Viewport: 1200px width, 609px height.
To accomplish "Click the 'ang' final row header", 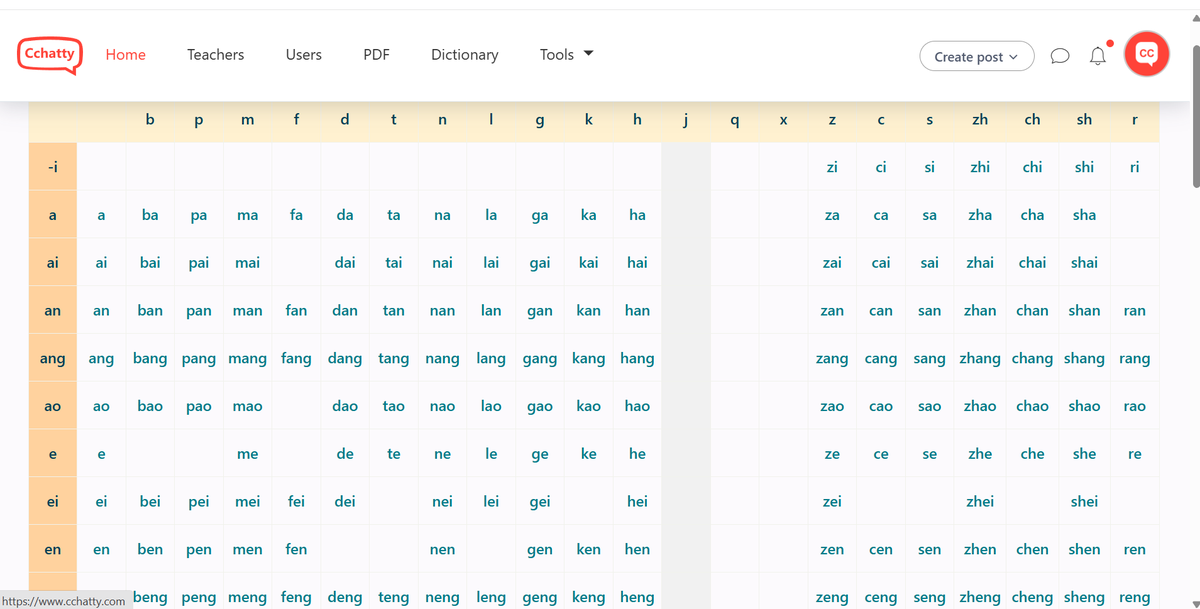I will pyautogui.click(x=53, y=358).
